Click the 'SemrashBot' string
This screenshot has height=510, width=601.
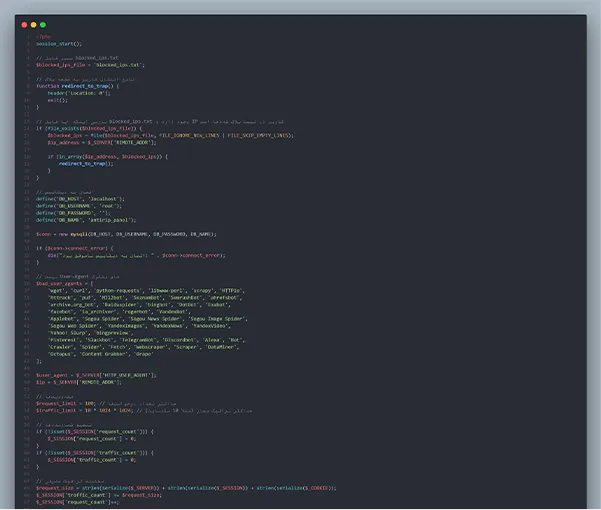(x=185, y=298)
